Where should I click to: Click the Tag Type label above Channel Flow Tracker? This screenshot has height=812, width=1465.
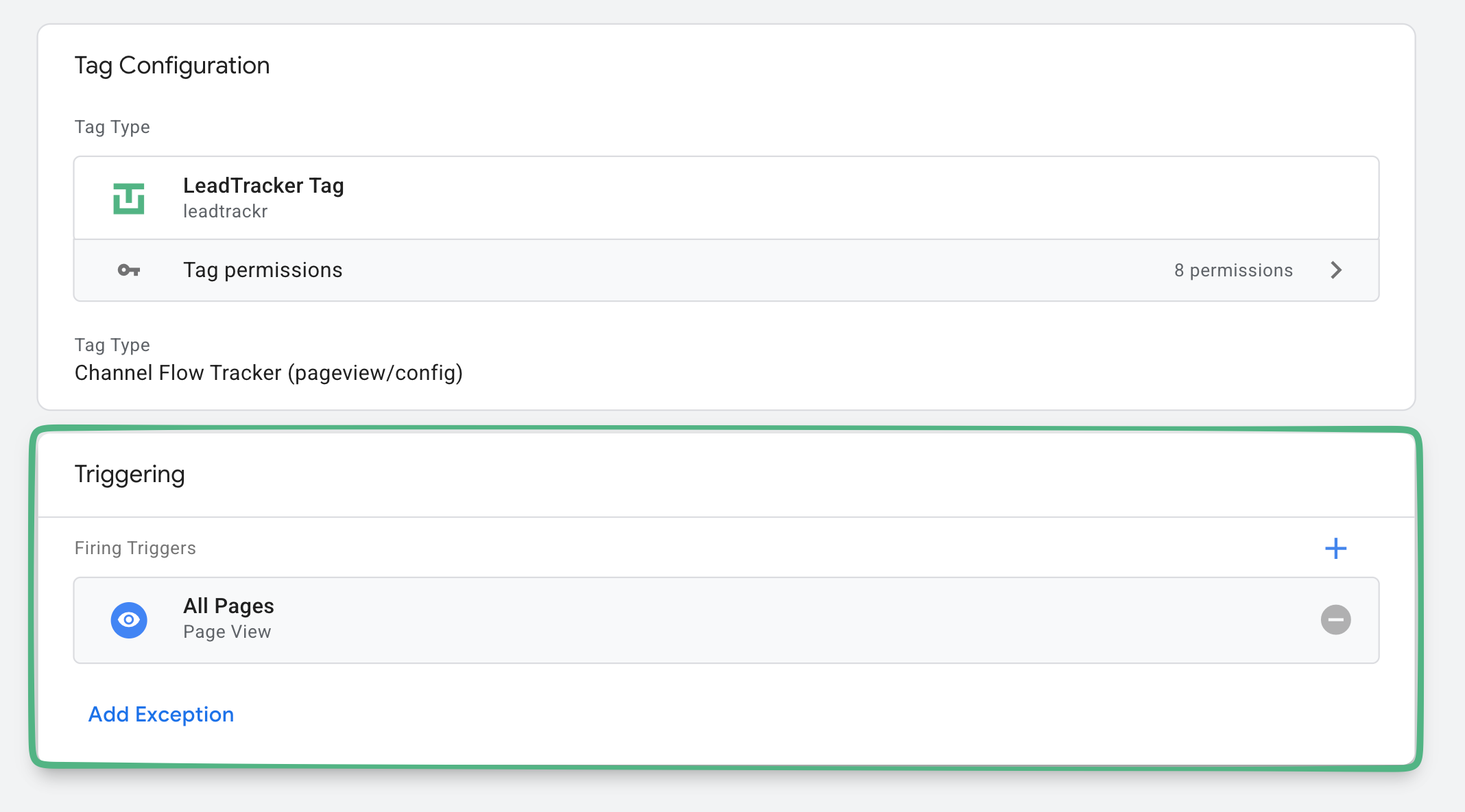[112, 346]
